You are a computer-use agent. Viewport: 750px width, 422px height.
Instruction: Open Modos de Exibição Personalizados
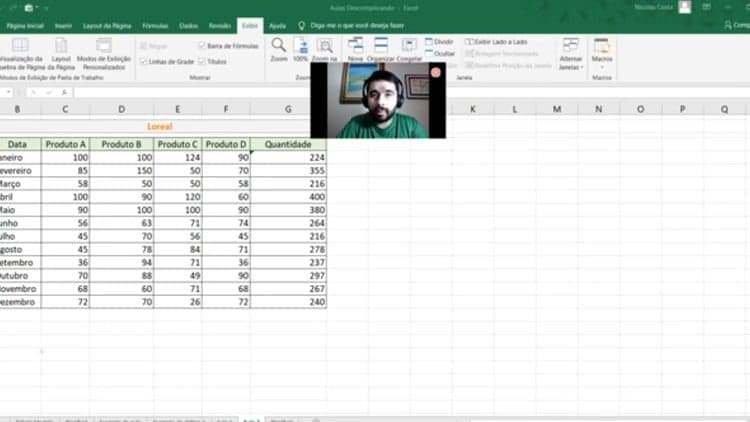104,55
